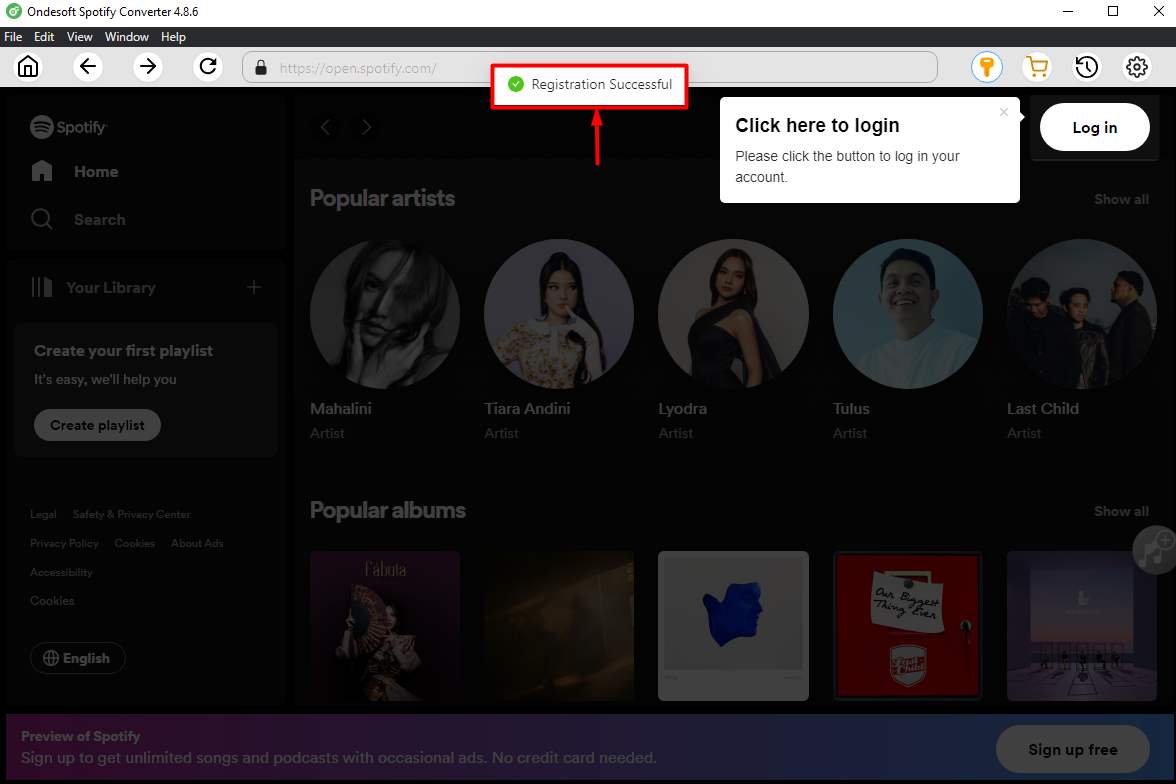Open the File menu
Screen dimensions: 1176x784
[x=13, y=37]
